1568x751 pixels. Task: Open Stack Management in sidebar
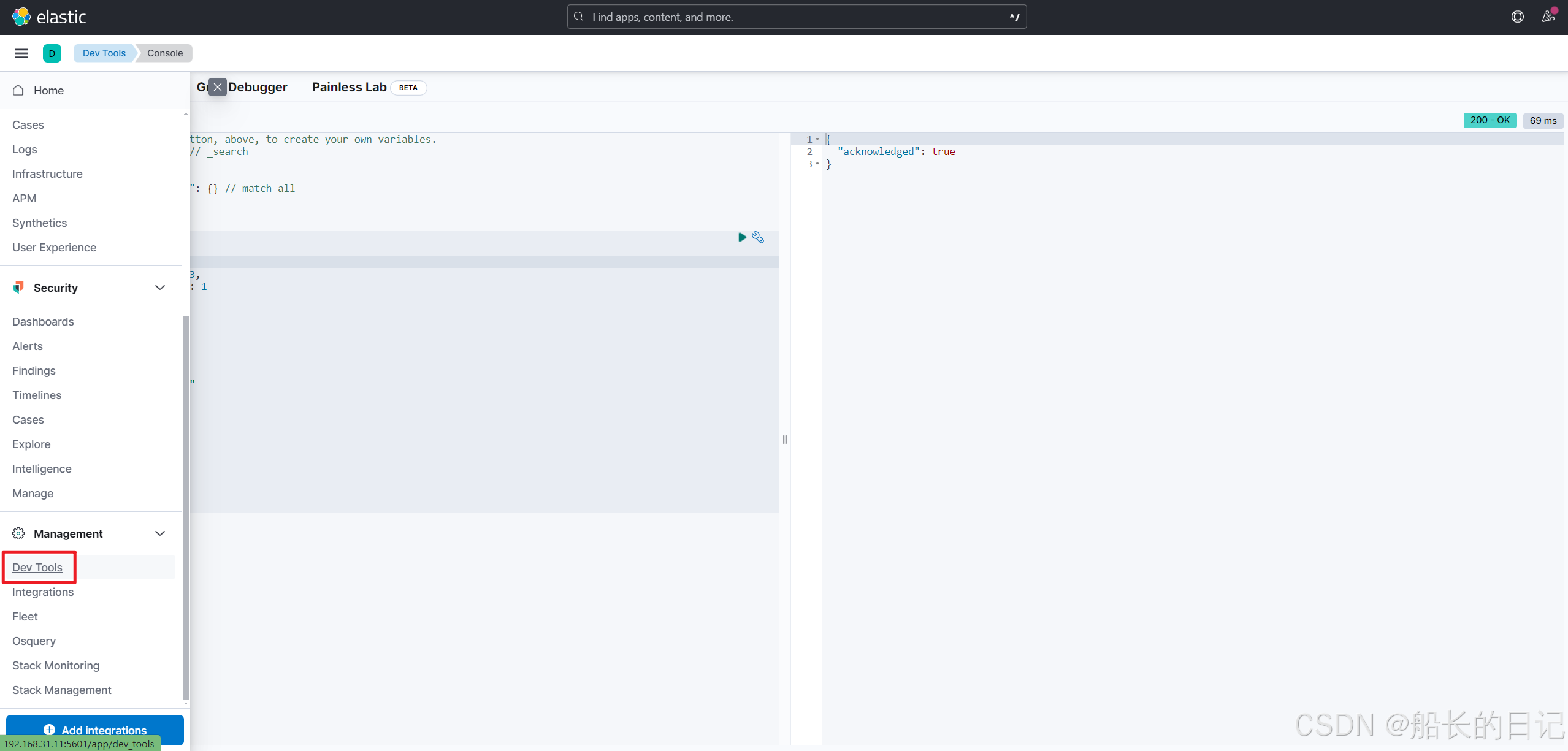[62, 690]
